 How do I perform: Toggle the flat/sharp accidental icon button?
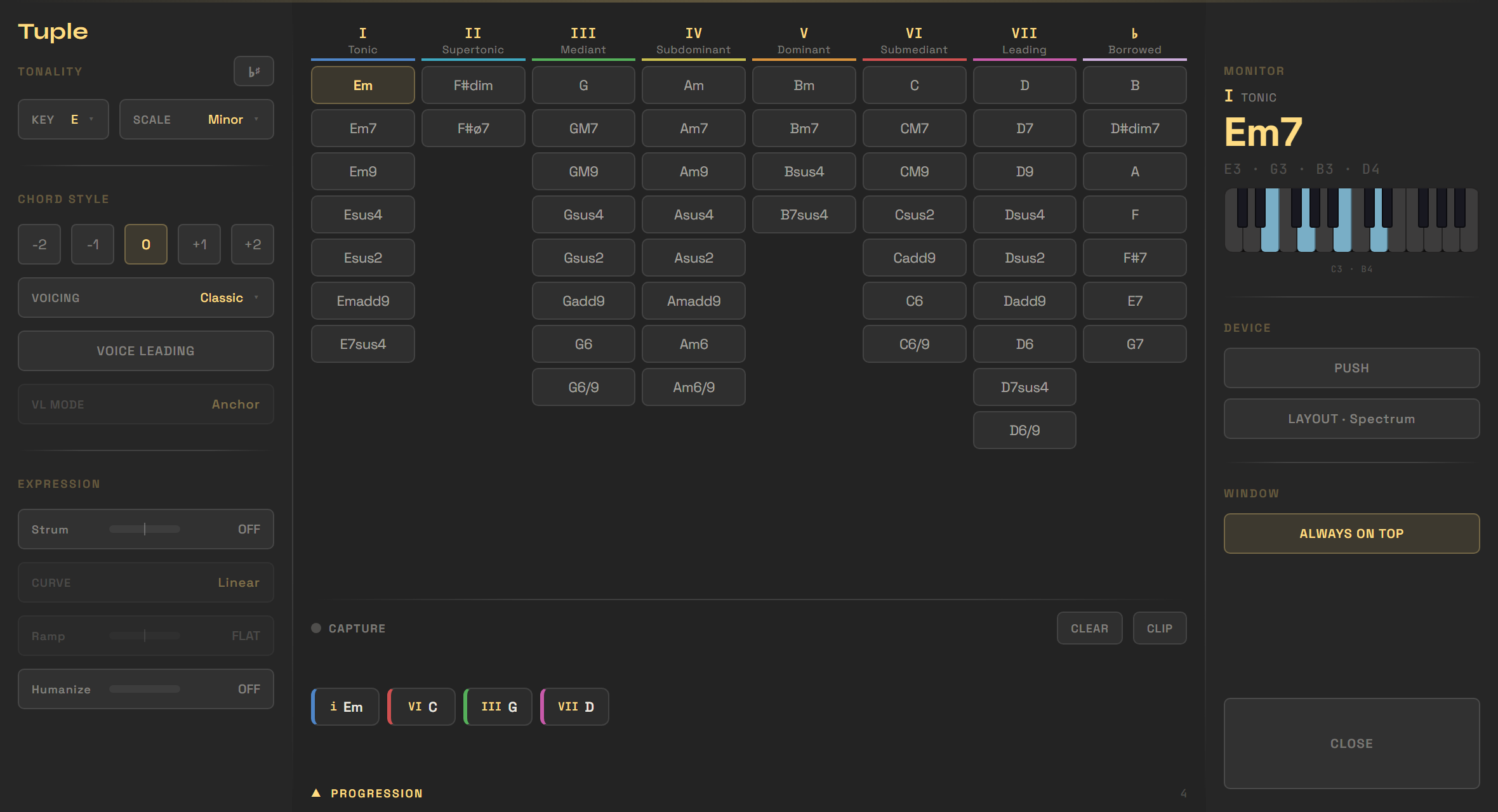coord(253,71)
